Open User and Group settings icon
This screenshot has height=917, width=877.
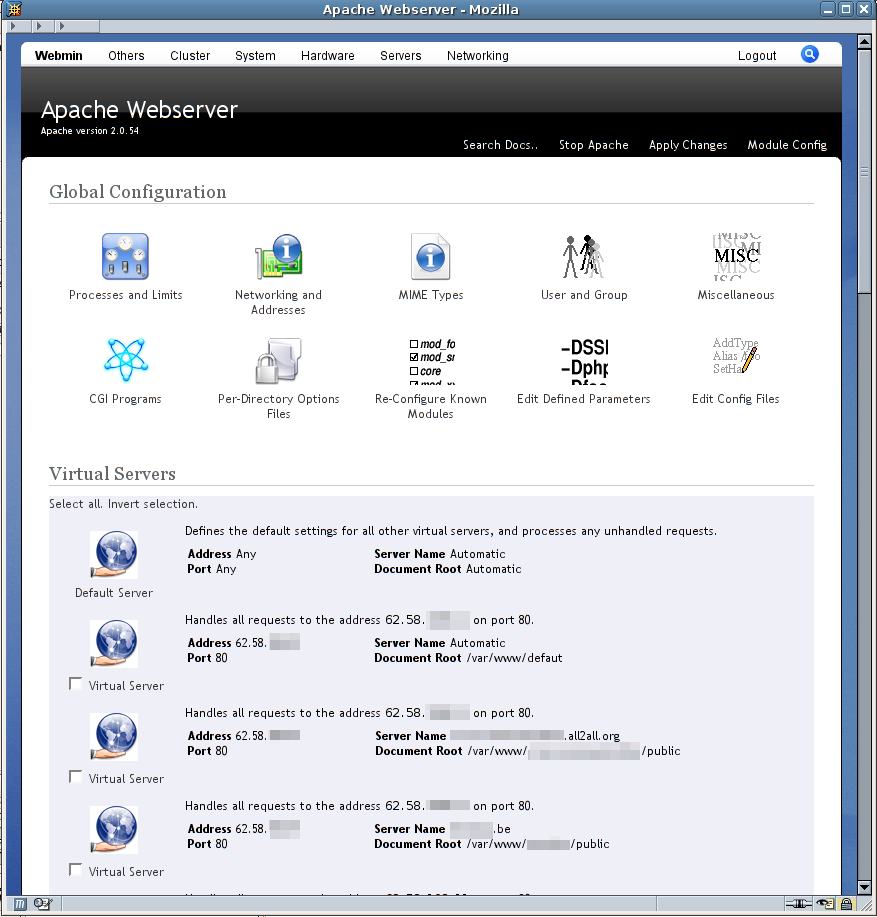584,257
